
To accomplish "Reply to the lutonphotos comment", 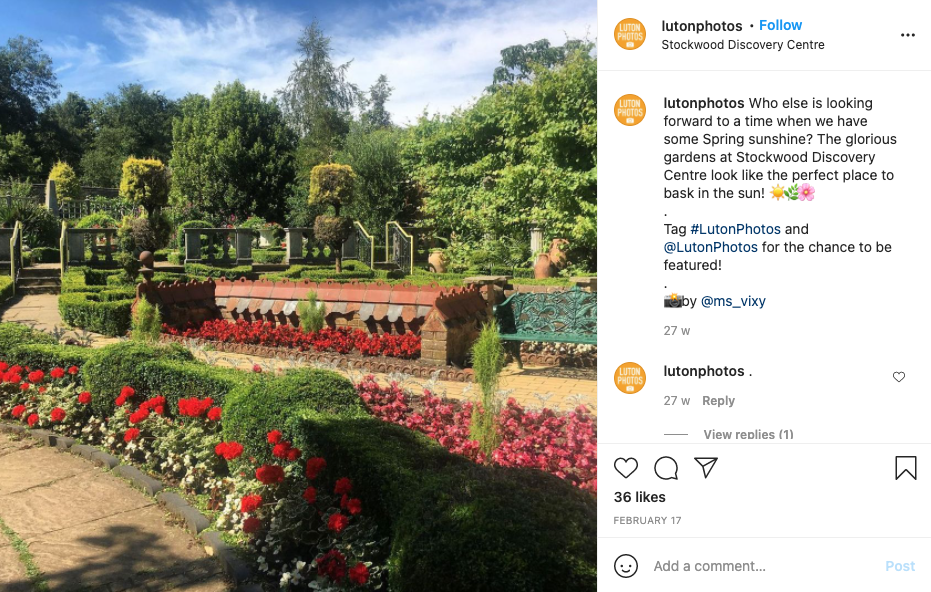I will coord(718,401).
